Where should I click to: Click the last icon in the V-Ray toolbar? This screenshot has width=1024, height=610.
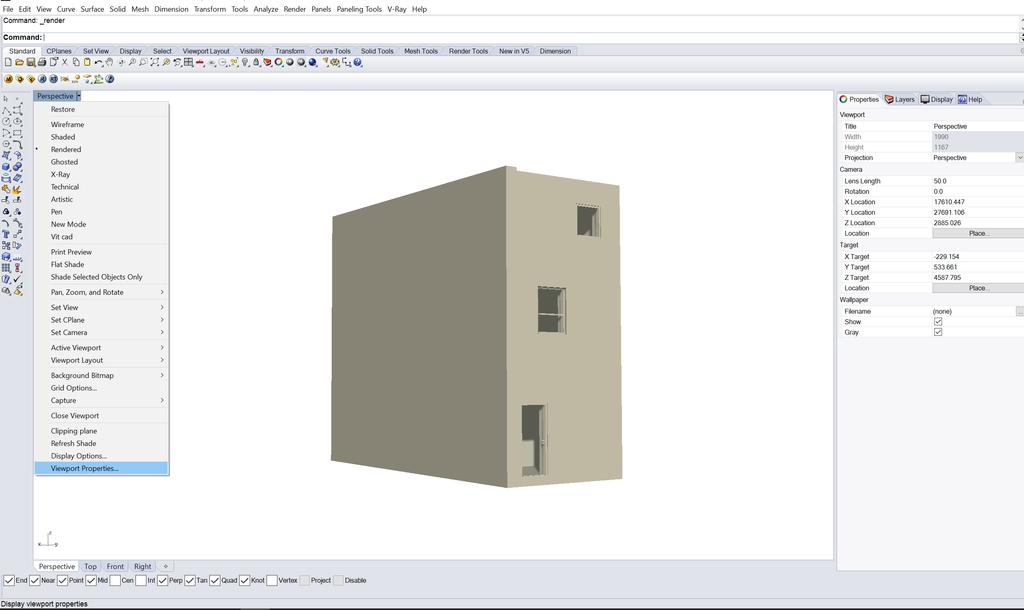pyautogui.click(x=110, y=78)
